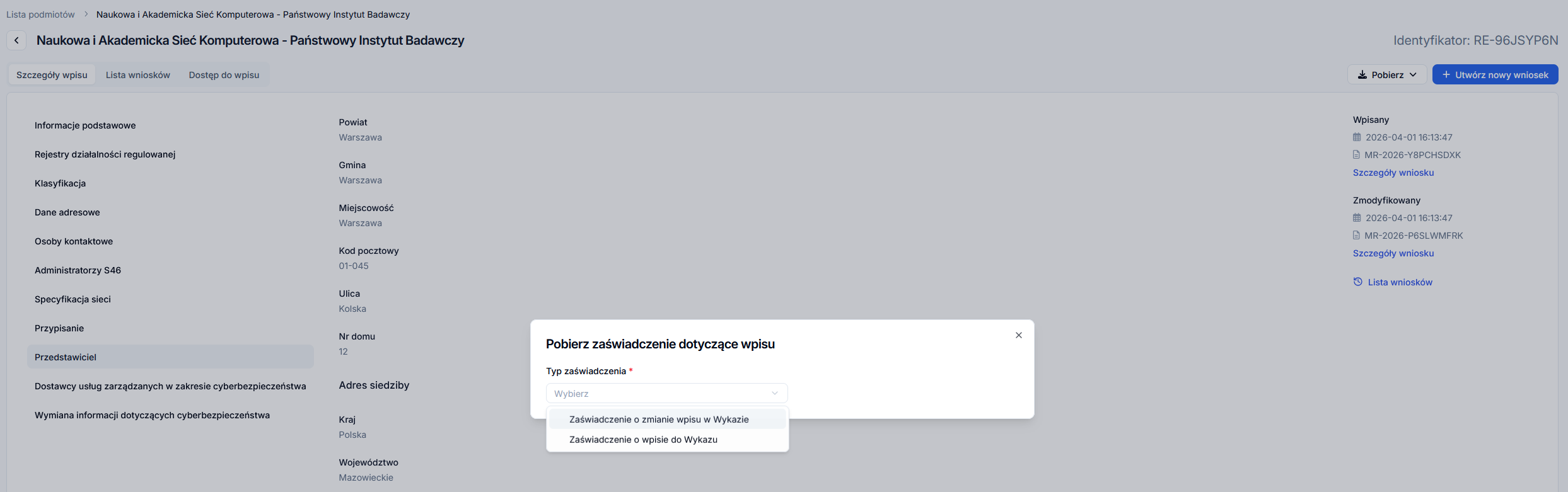Close the certificate download dialog
Viewport: 1568px width, 492px height.
click(1018, 335)
